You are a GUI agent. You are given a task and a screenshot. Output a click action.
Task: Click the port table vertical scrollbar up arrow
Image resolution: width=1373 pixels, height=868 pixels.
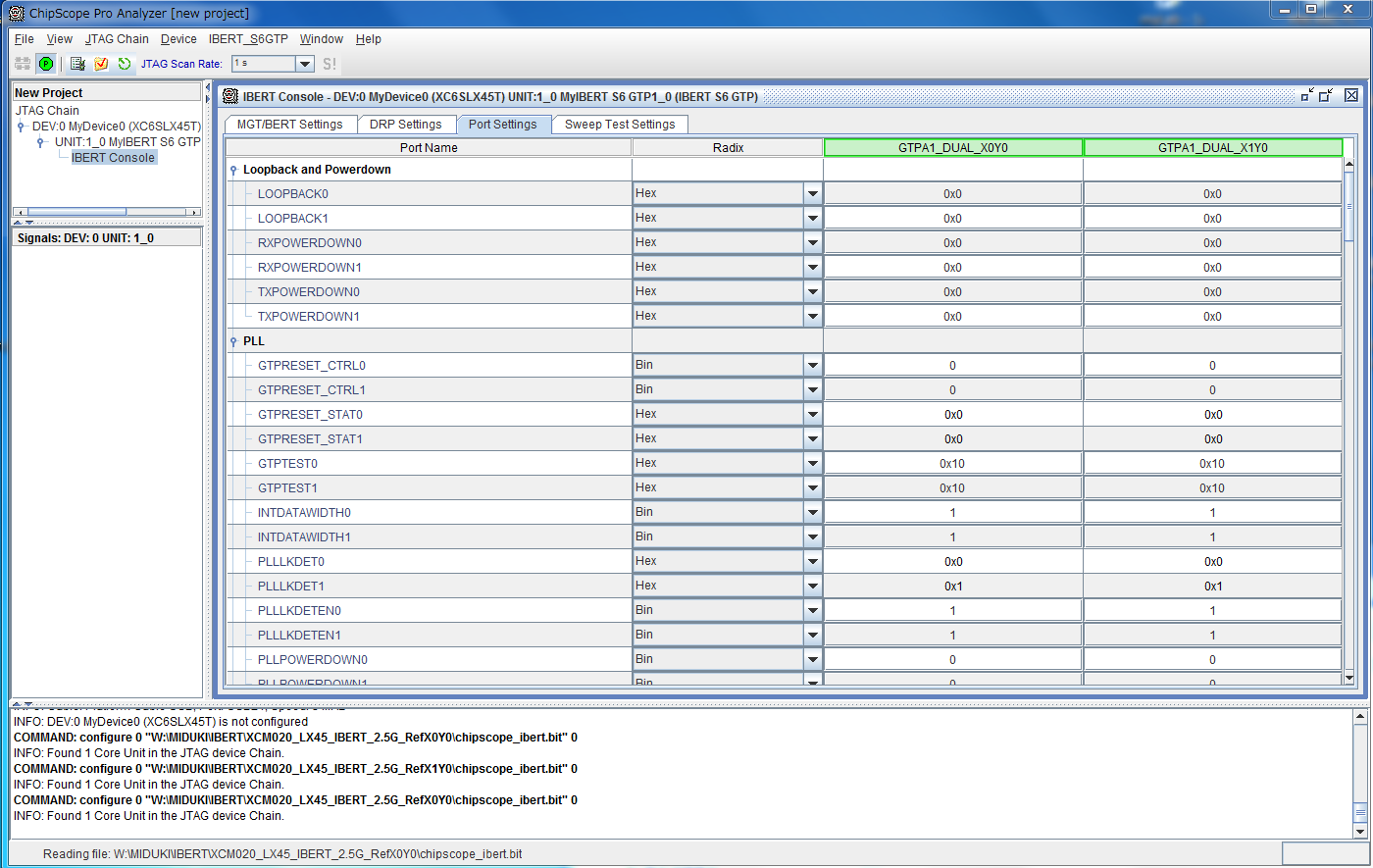tap(1349, 164)
